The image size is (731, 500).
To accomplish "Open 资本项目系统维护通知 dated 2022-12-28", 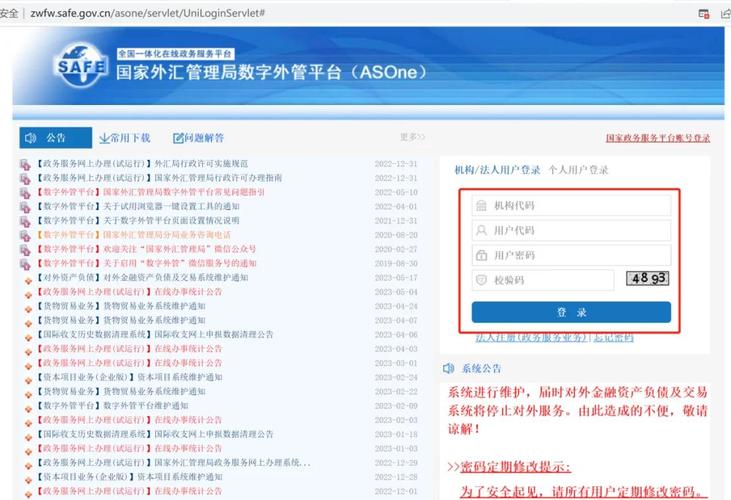I will [179, 477].
